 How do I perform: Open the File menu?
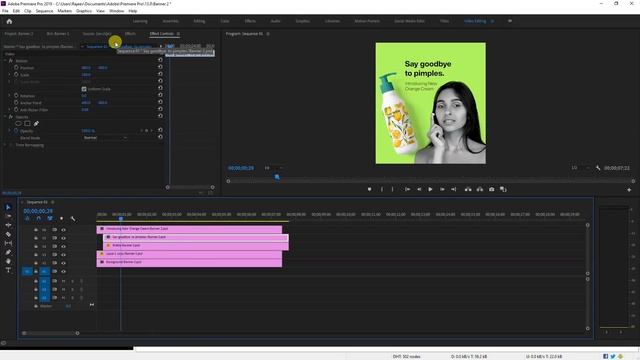[5, 11]
